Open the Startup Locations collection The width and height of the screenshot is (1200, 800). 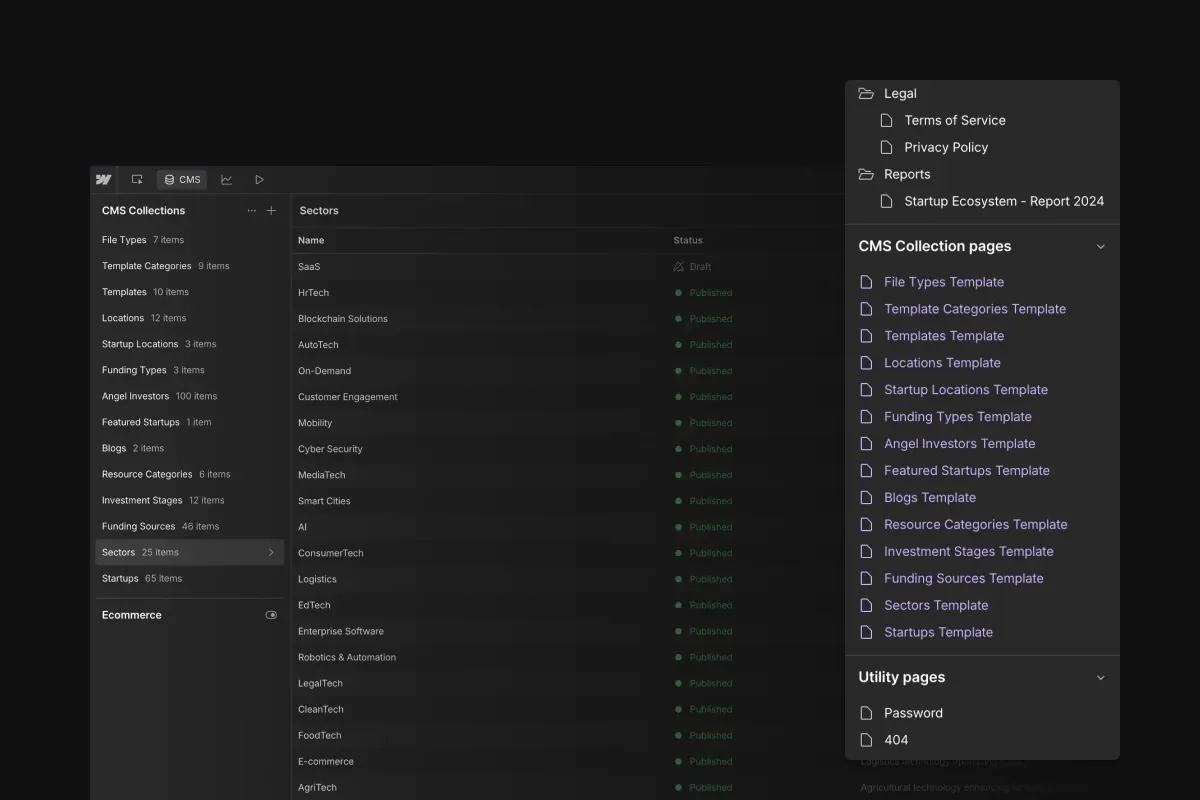coord(189,344)
